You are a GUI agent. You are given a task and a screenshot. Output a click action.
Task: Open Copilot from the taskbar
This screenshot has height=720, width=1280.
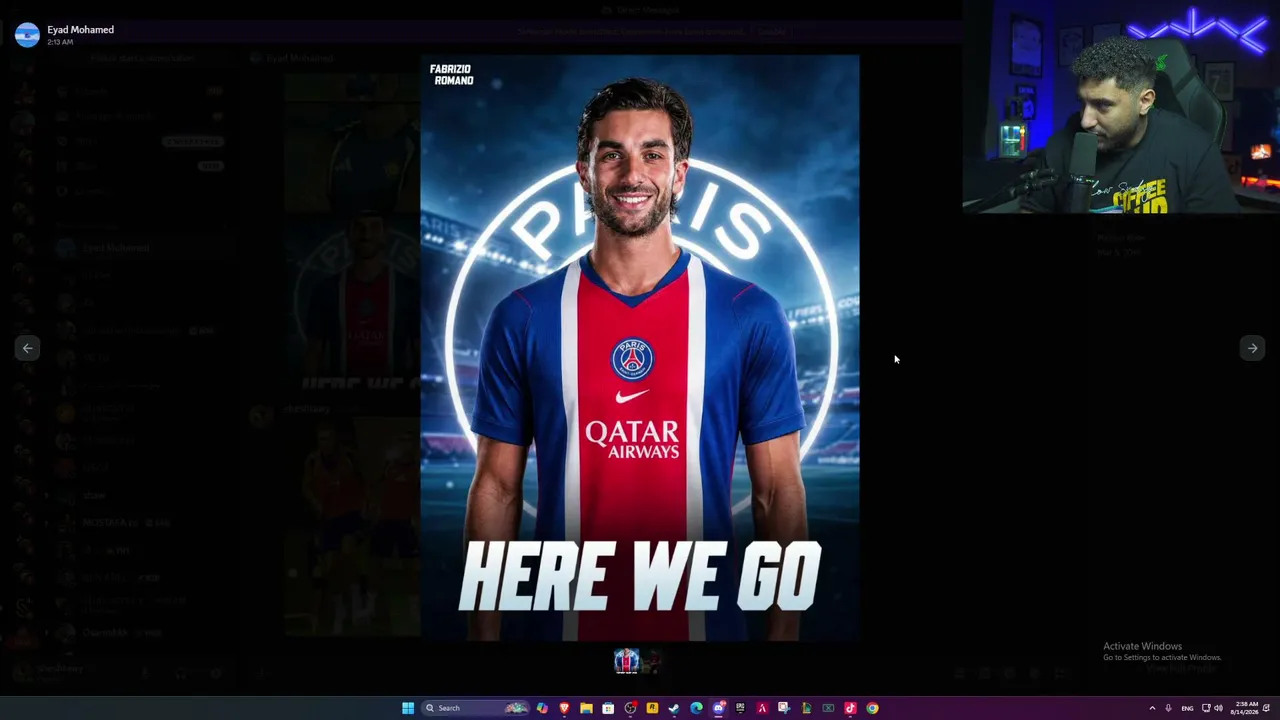(542, 708)
